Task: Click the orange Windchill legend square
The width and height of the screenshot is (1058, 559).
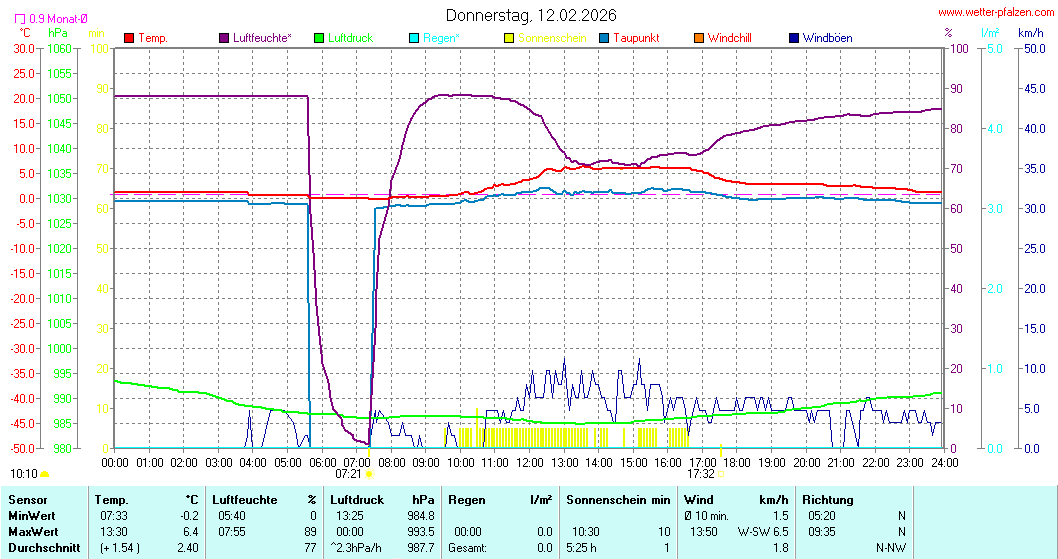Action: click(699, 38)
